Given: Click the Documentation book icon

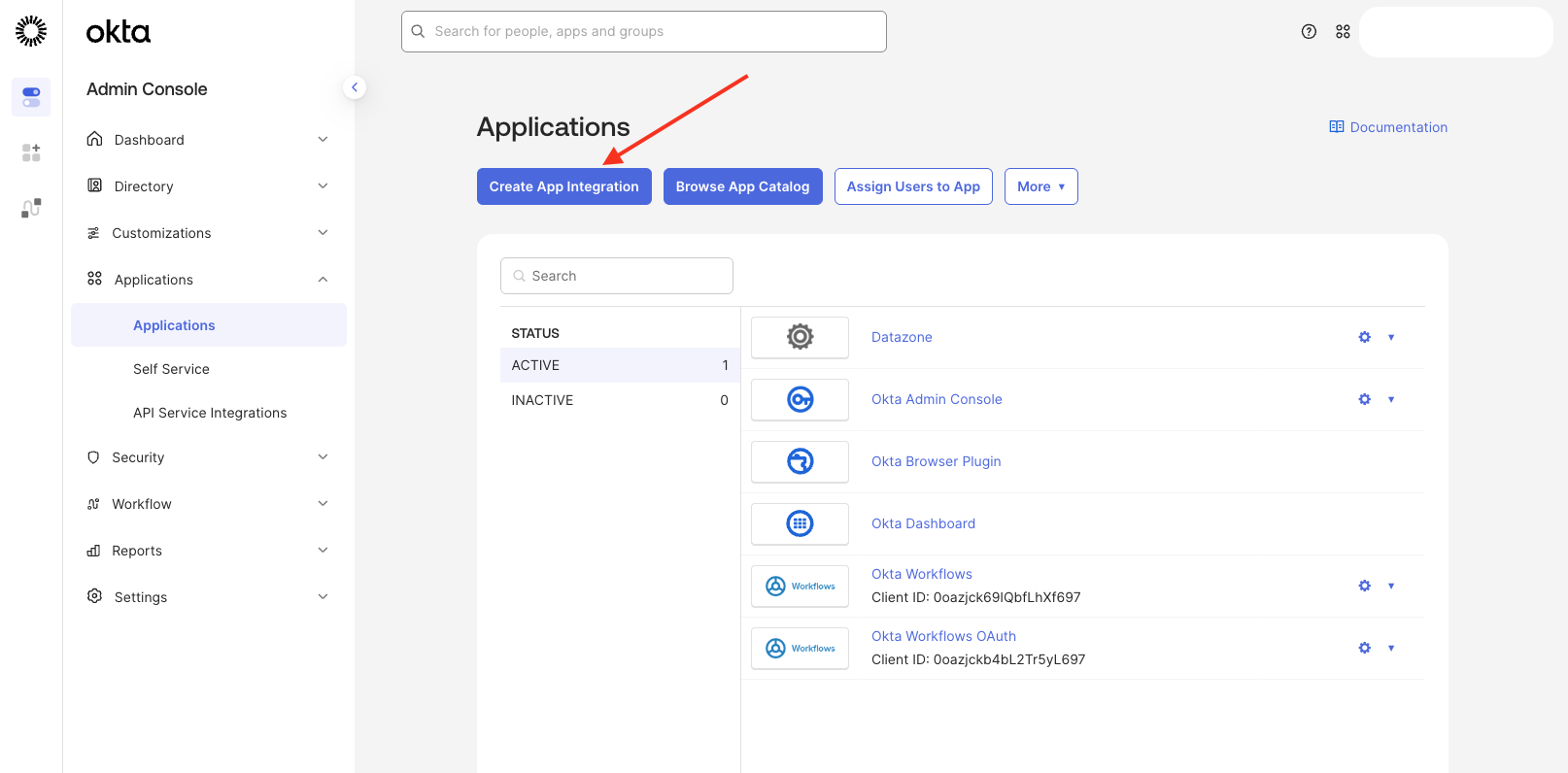Looking at the screenshot, I should (x=1337, y=127).
